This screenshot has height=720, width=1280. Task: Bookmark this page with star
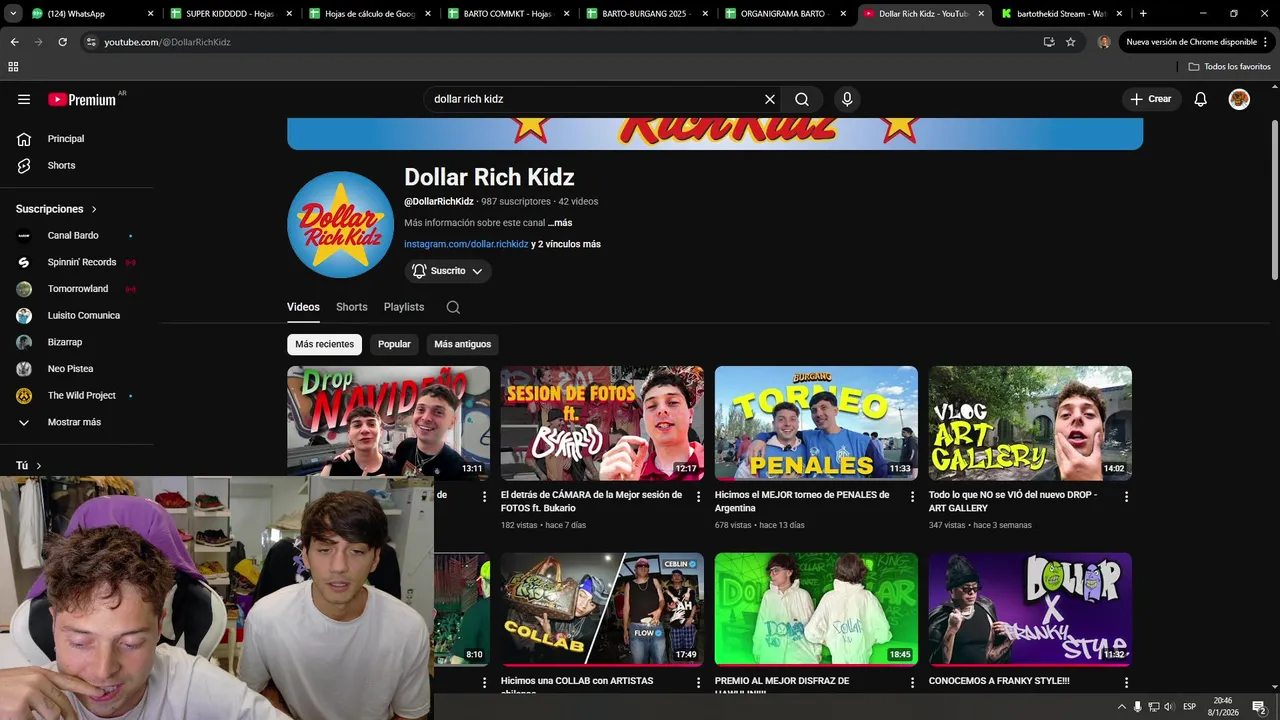point(1070,42)
